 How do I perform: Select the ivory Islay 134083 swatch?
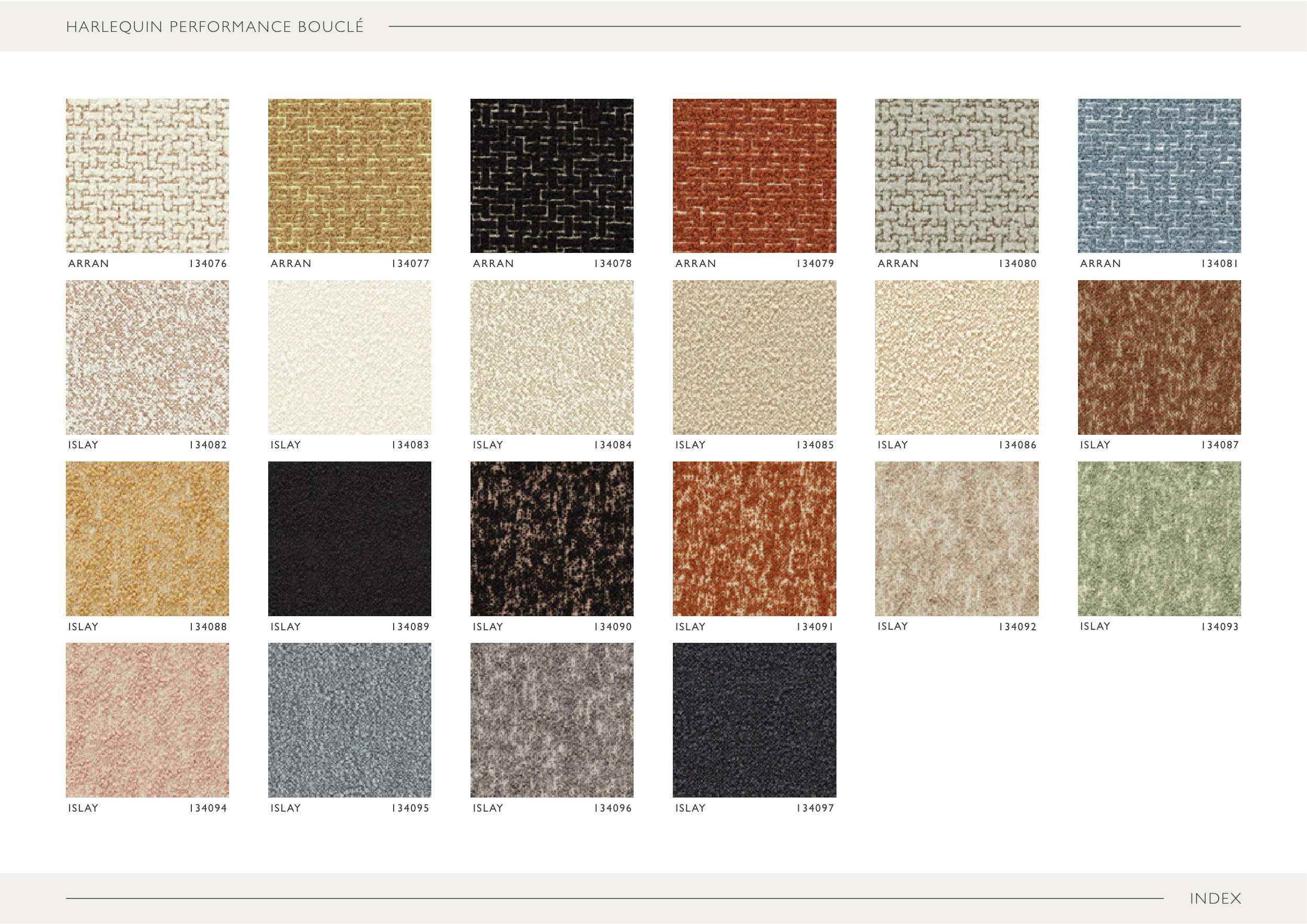click(x=349, y=357)
